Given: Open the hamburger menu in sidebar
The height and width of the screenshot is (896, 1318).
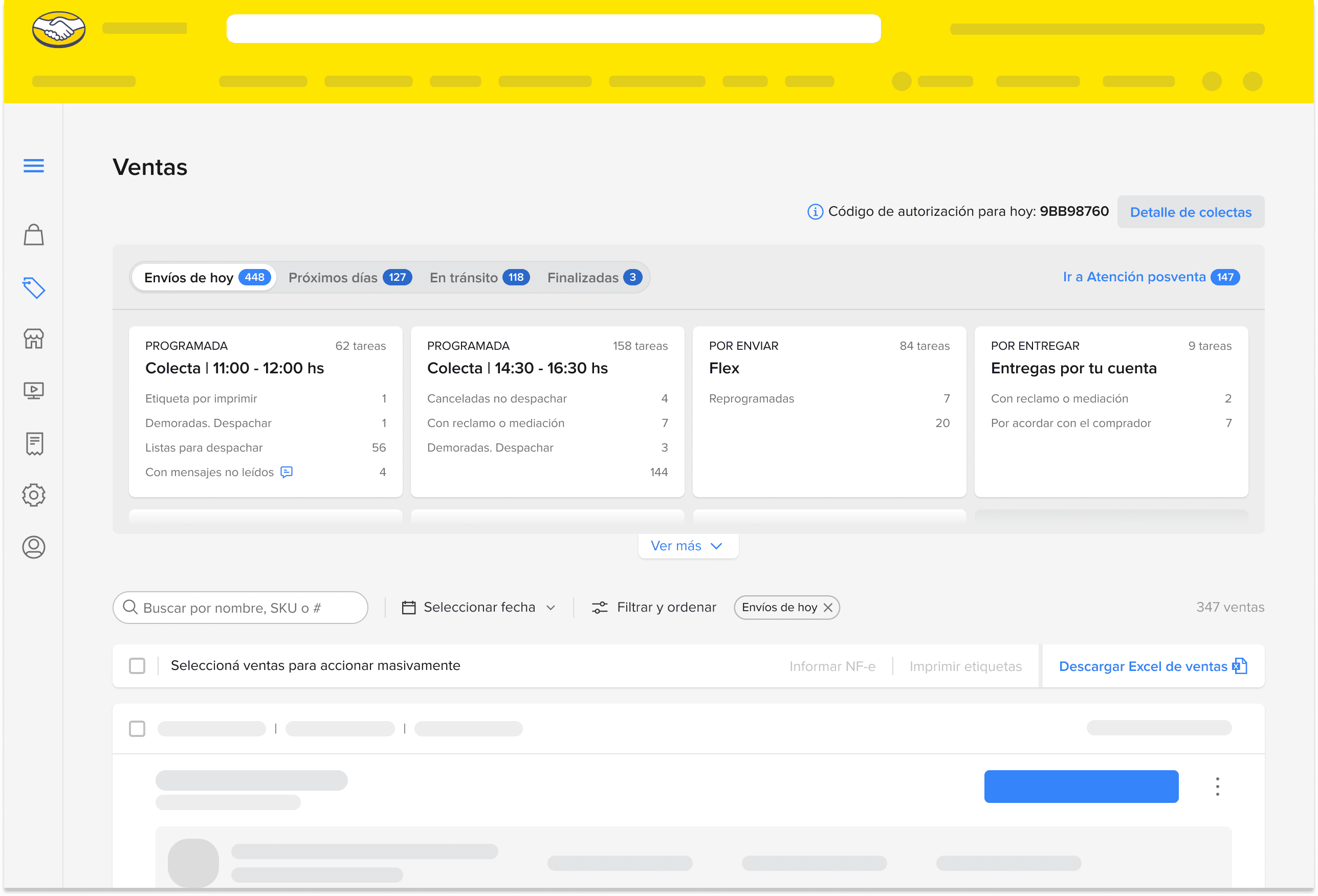Looking at the screenshot, I should 33,166.
